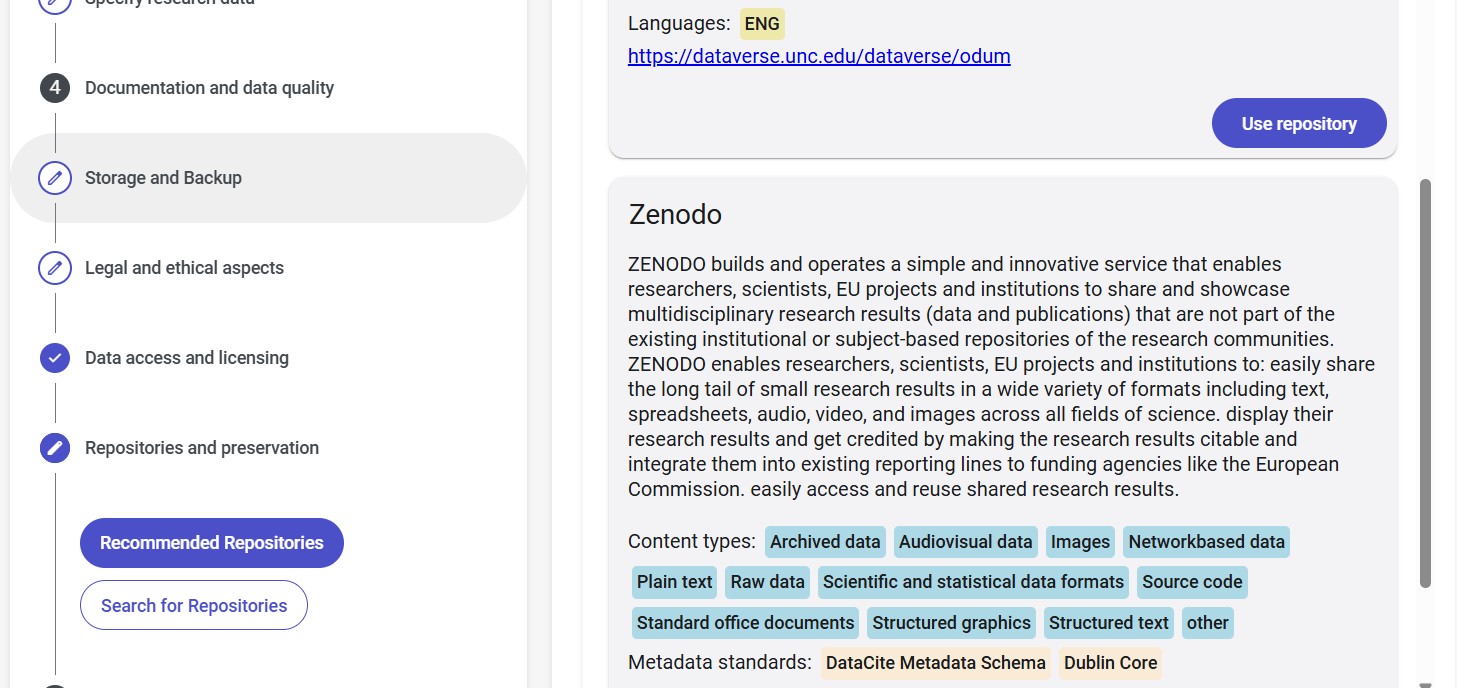Viewport: 1457px width, 688px height.
Task: Click the Audiovisual data tag
Action: coord(966,542)
